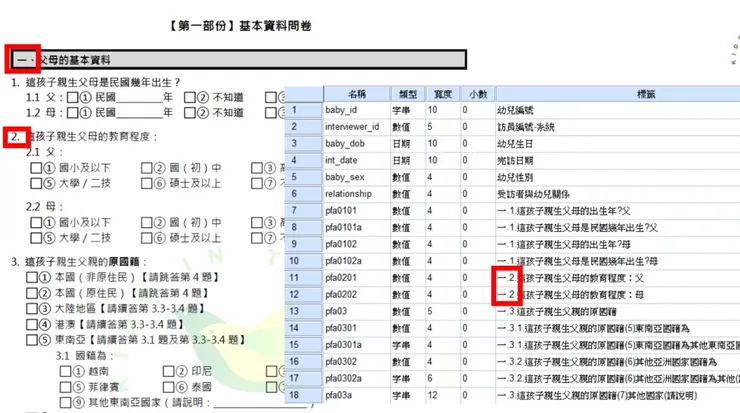Viewport: 740px width, 413px height.
Task: Select row number 18 in variable table
Action: [x=303, y=395]
